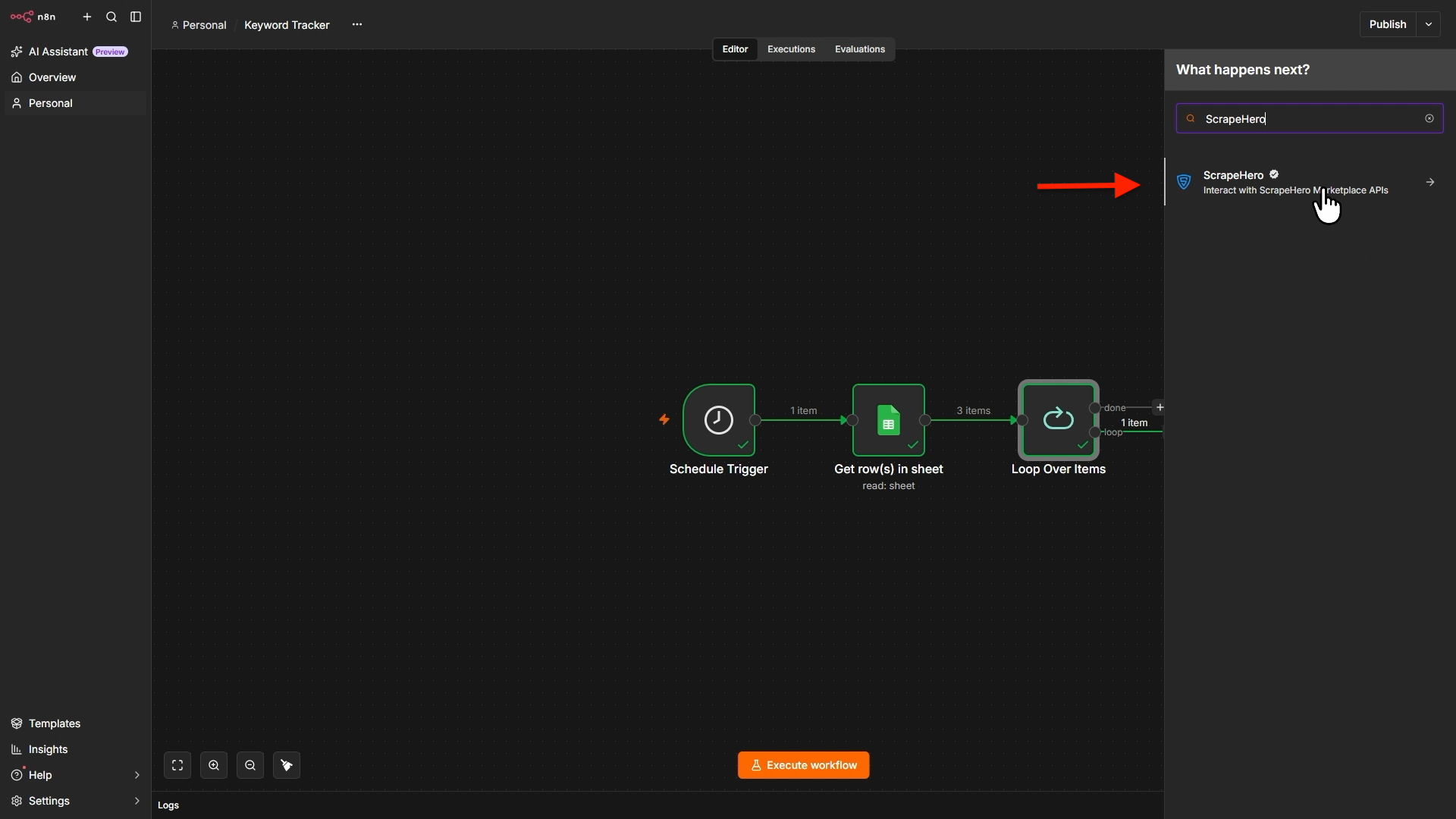Screen dimensions: 1456x819
Task: Click trigger lightning bolt icon
Action: [x=664, y=419]
